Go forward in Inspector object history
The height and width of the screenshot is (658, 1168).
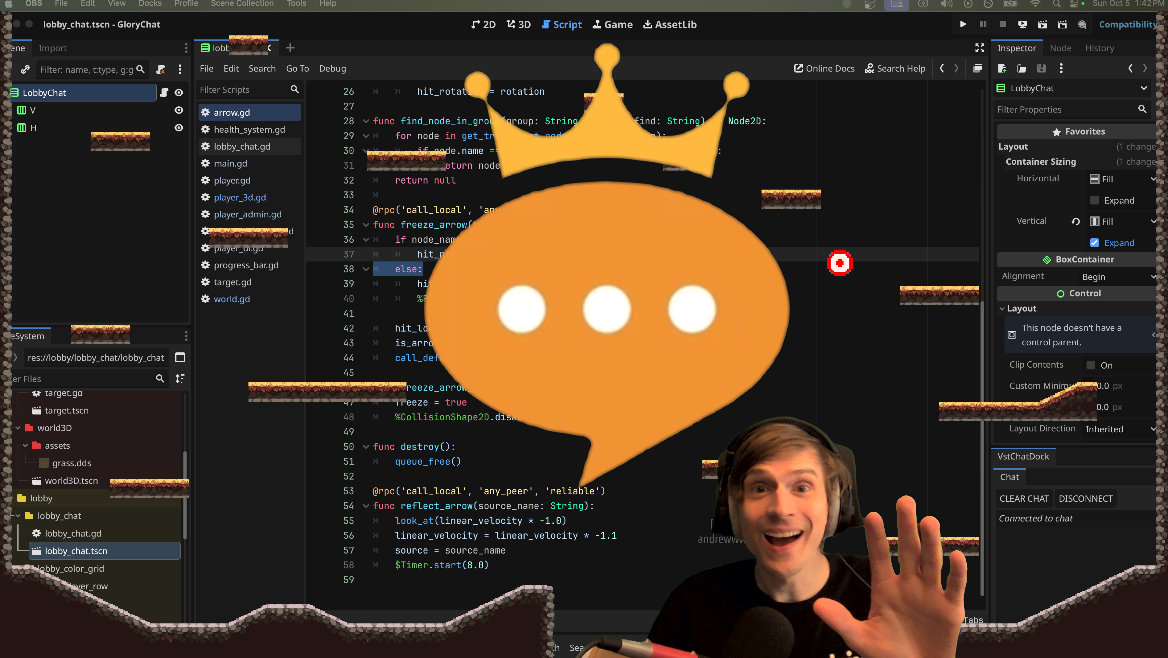(x=1145, y=69)
